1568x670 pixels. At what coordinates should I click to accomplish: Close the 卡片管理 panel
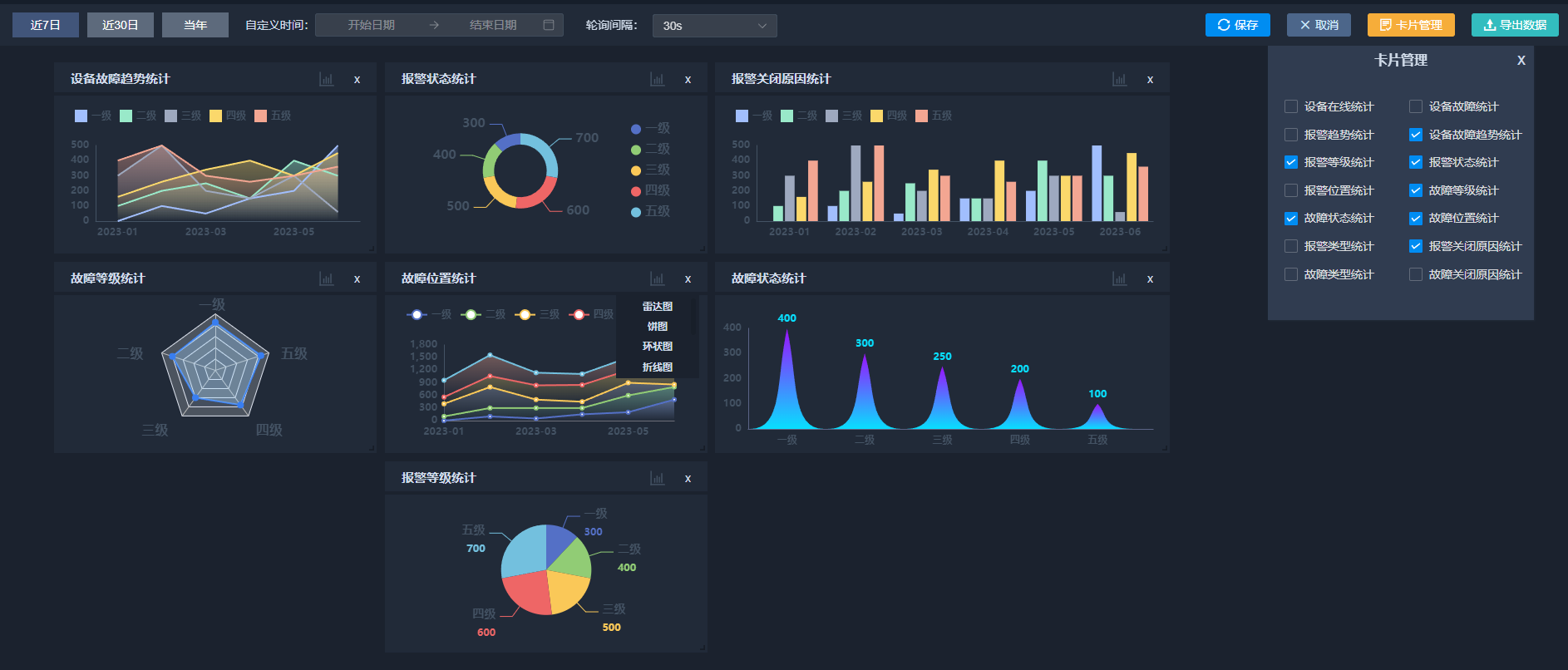tap(1521, 61)
